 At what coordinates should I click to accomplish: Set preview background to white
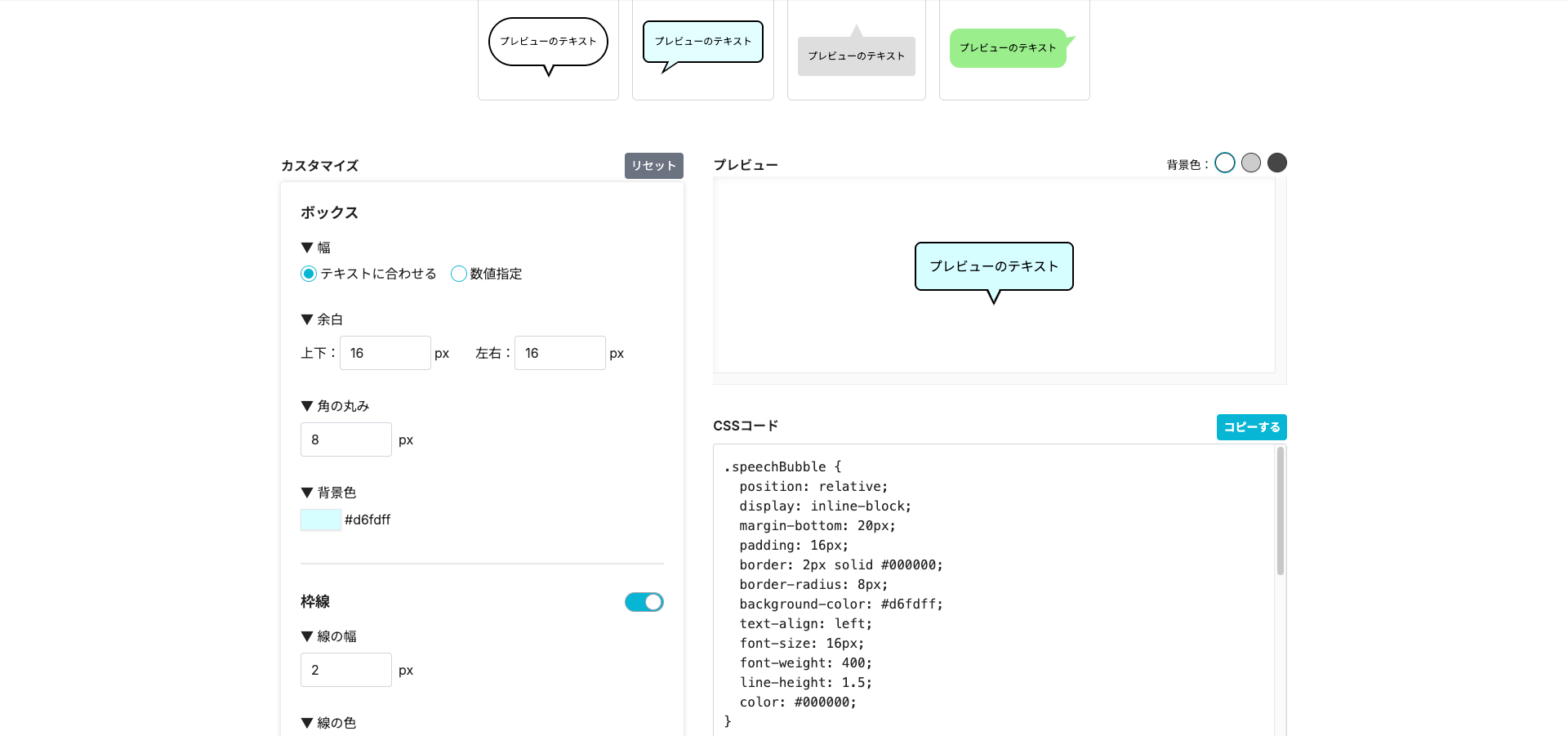[x=1224, y=163]
